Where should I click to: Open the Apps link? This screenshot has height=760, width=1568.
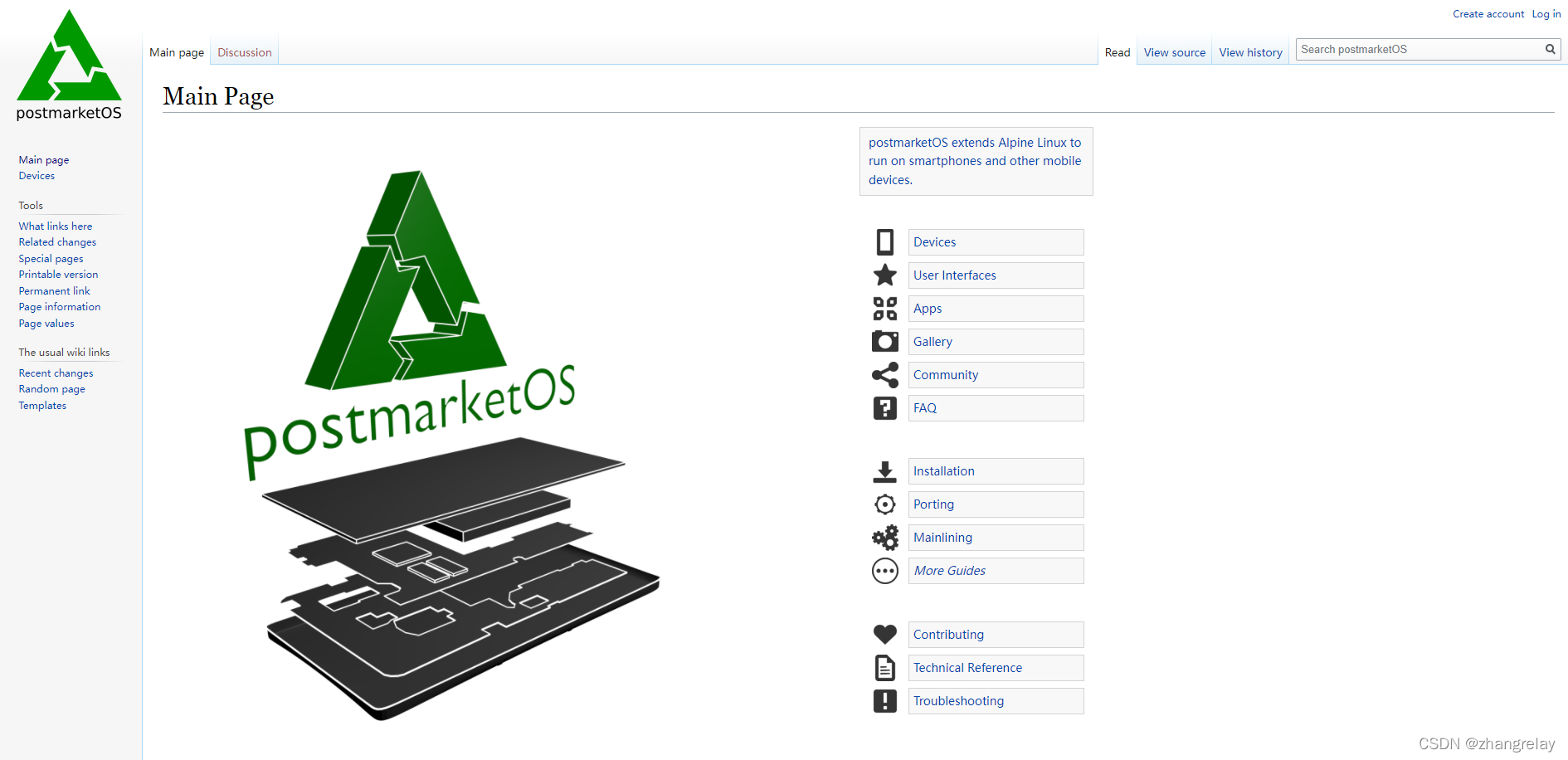928,309
